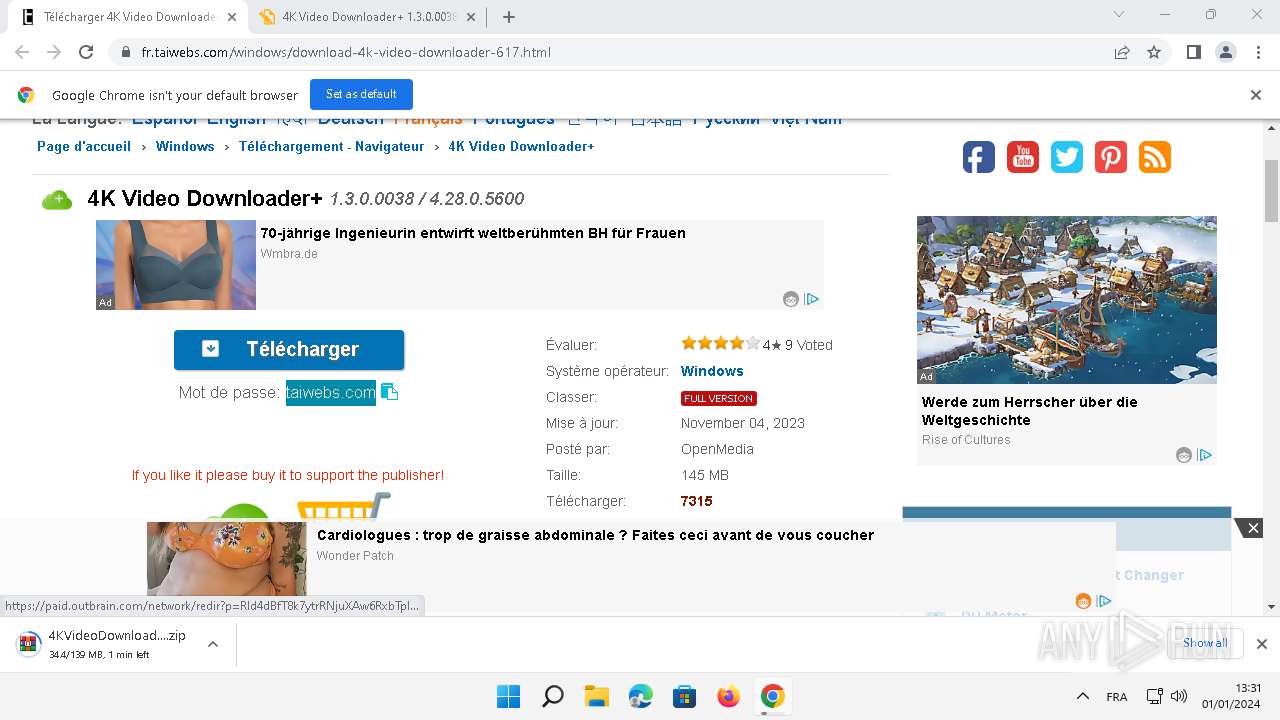Open a new browser tab
This screenshot has height=720, width=1280.
(x=509, y=17)
